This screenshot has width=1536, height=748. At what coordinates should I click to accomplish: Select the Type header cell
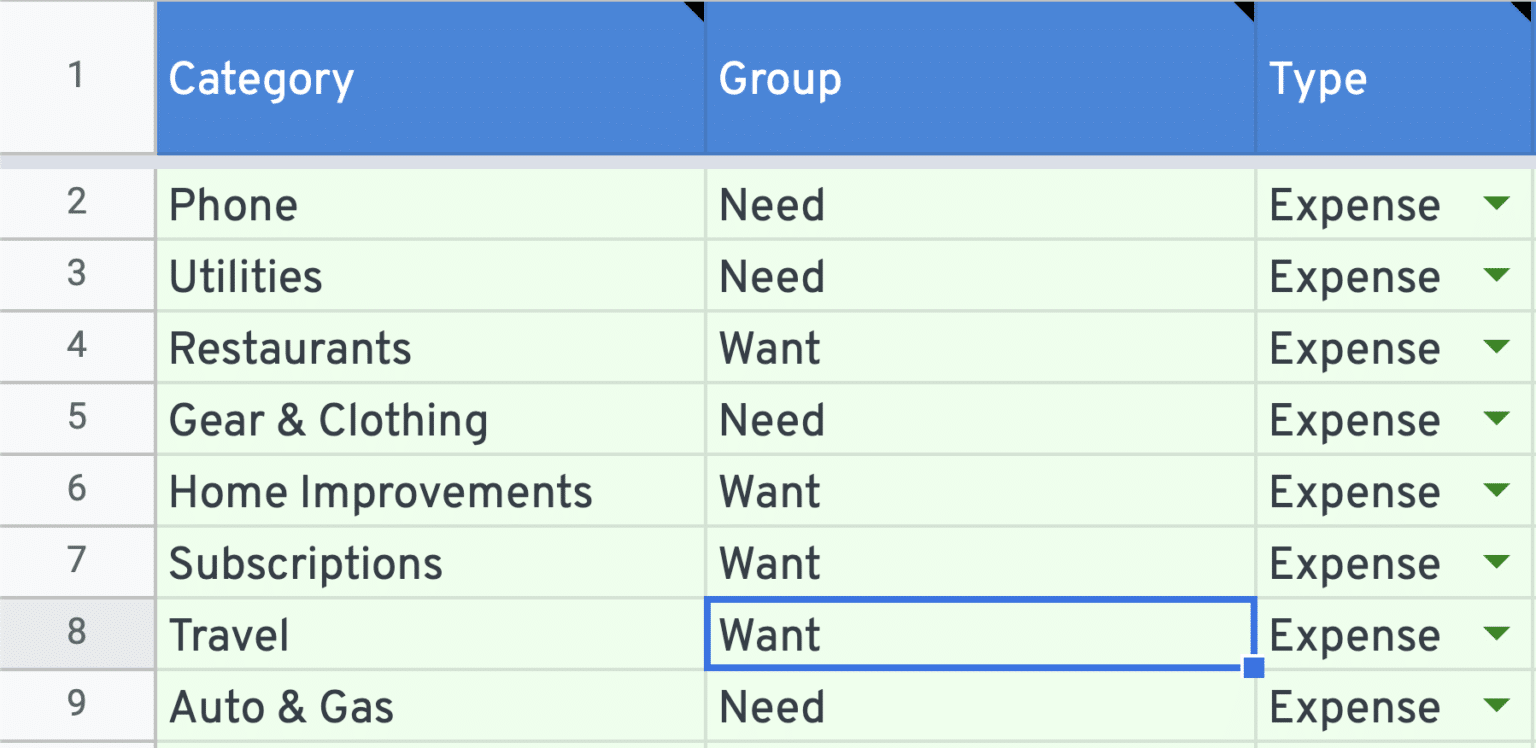click(x=1396, y=78)
